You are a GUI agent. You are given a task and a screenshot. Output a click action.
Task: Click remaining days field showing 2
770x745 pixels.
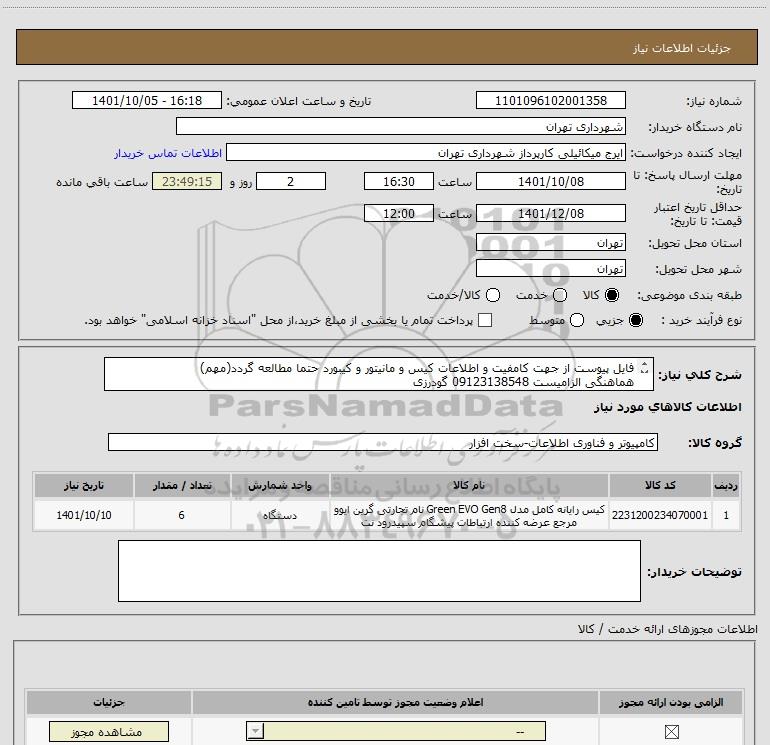coord(291,181)
